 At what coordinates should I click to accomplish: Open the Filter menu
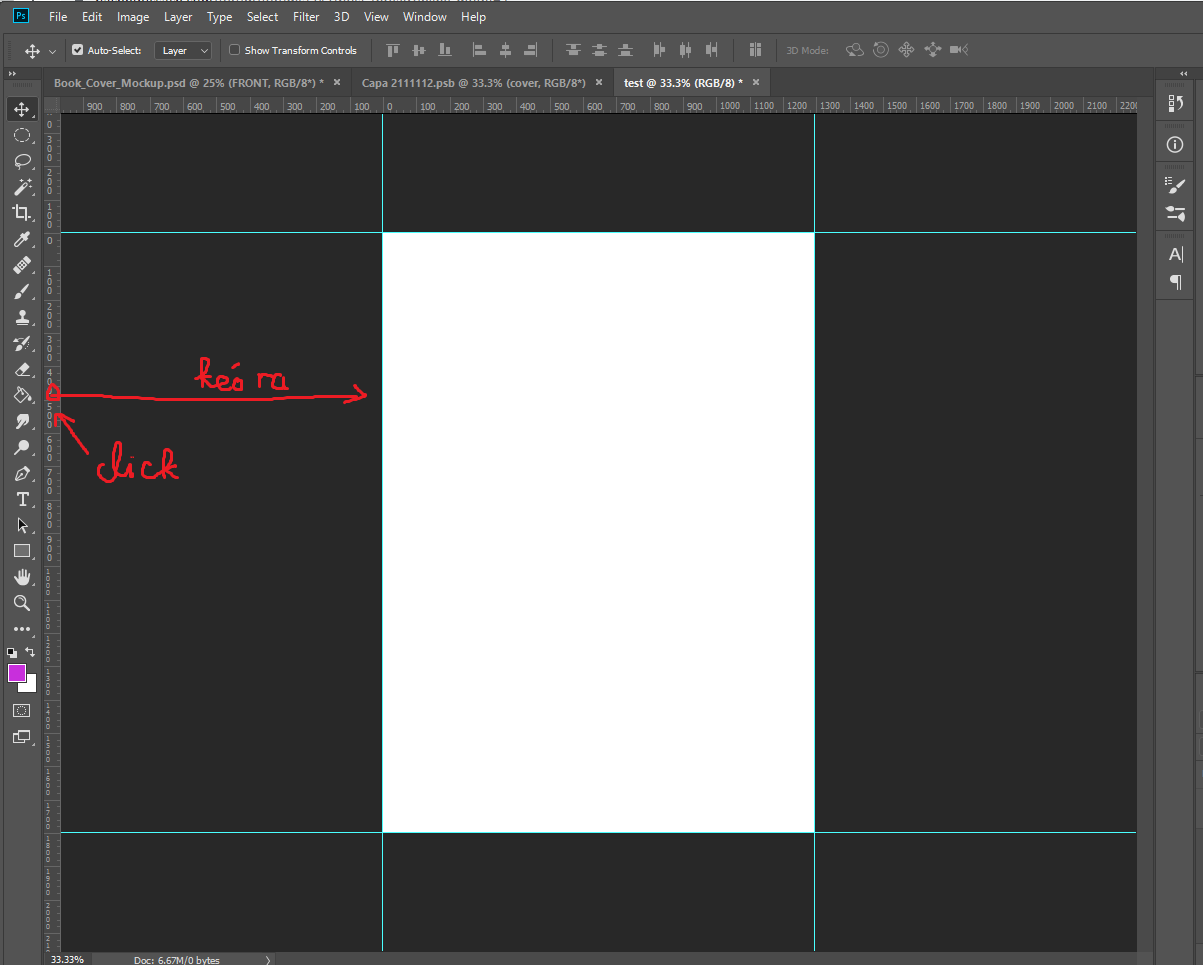pyautogui.click(x=306, y=17)
